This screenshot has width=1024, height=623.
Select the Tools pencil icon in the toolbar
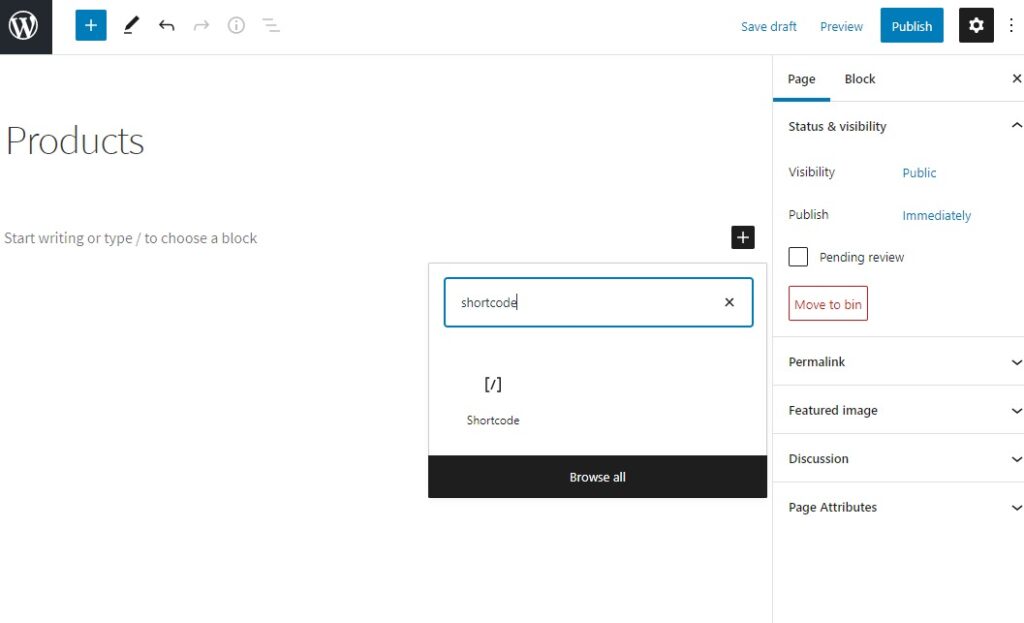(131, 25)
